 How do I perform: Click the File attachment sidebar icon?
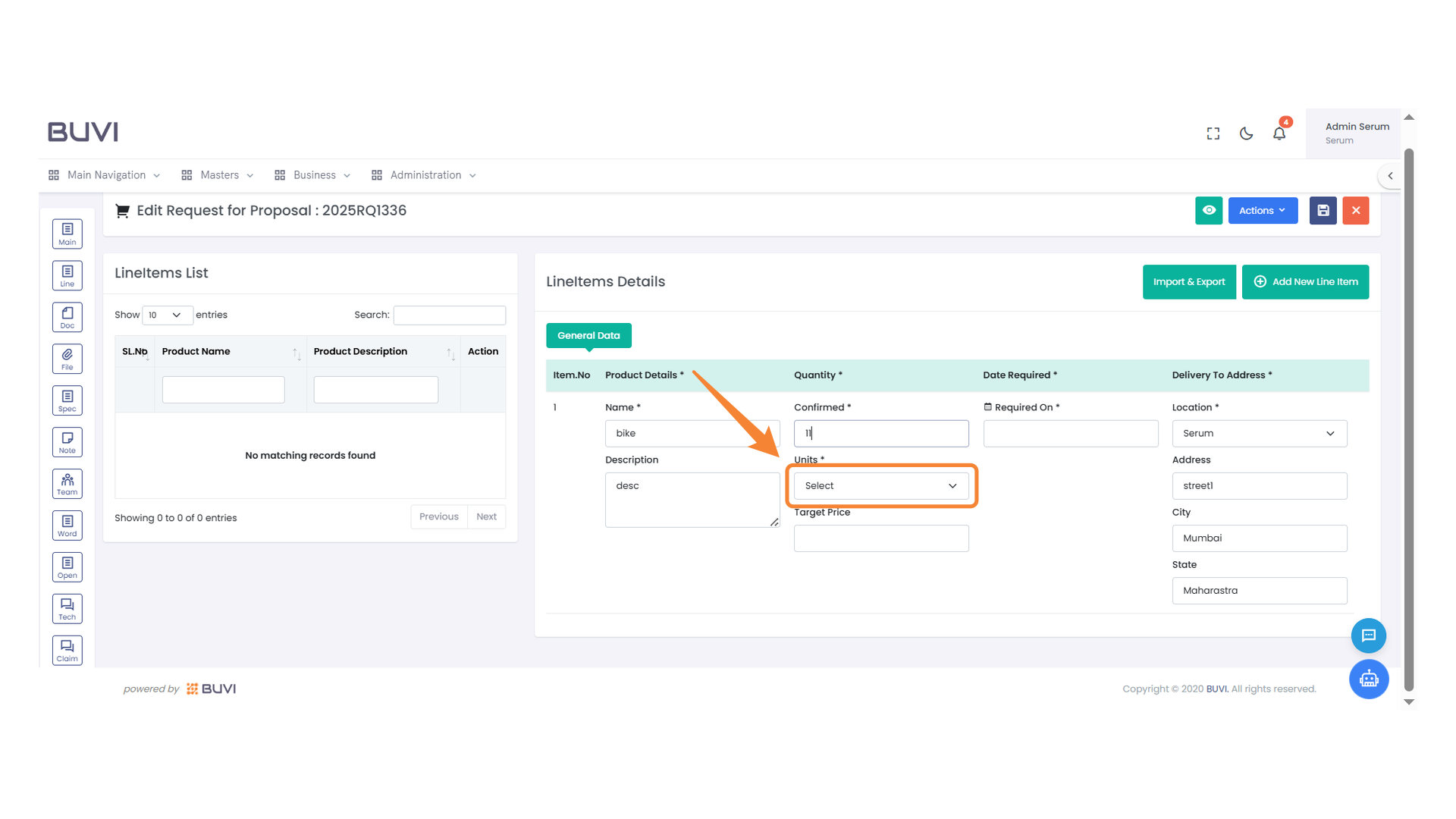tap(67, 359)
